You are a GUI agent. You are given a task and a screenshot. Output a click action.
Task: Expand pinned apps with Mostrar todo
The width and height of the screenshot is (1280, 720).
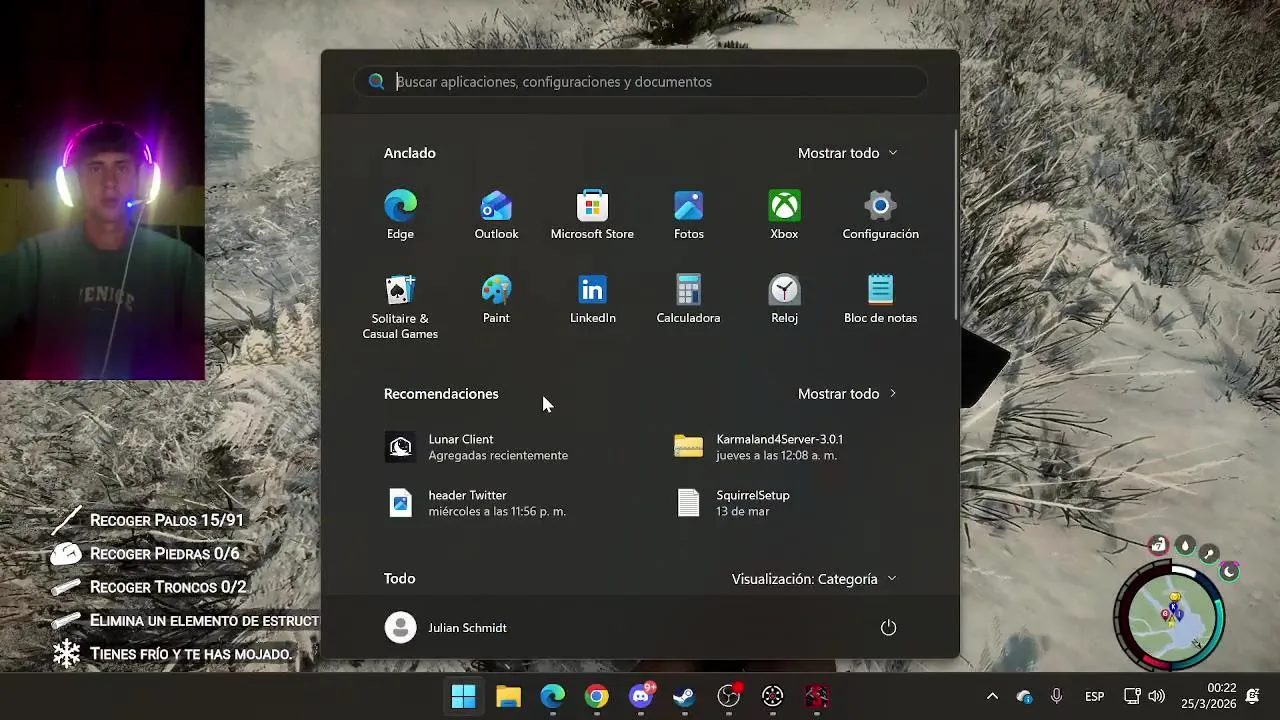(847, 153)
